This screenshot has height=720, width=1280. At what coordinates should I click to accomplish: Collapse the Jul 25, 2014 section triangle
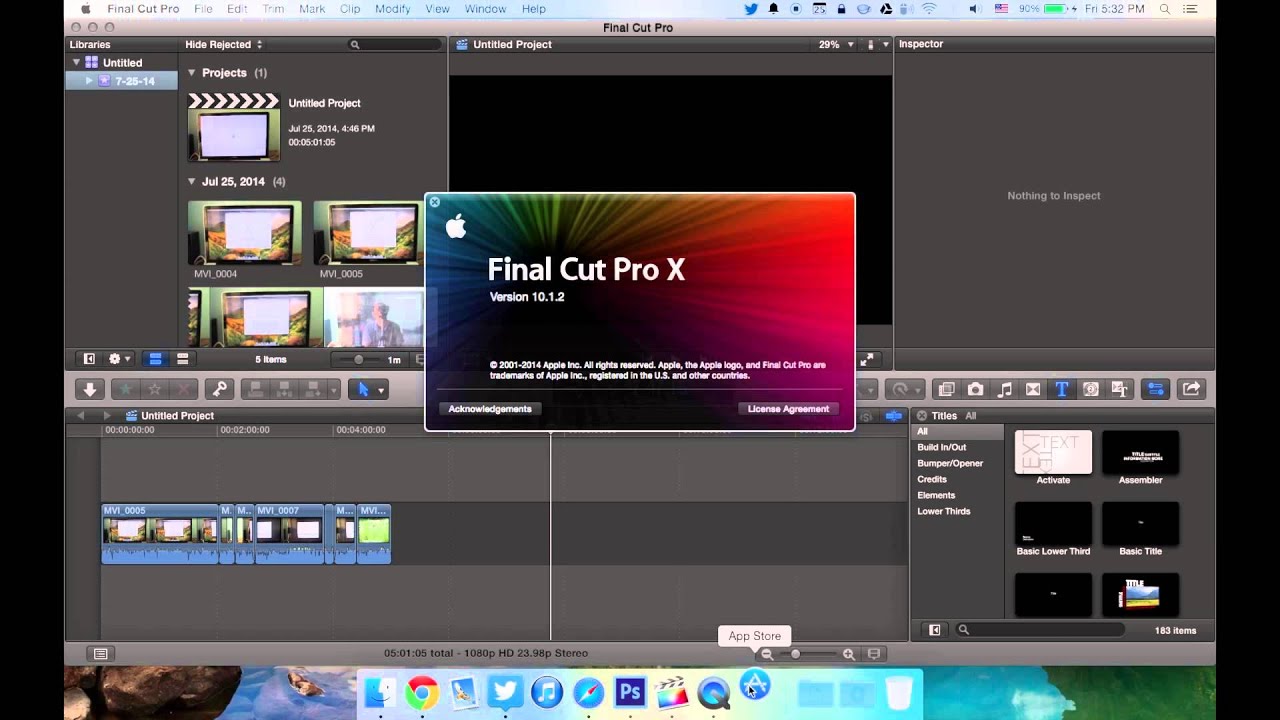192,182
